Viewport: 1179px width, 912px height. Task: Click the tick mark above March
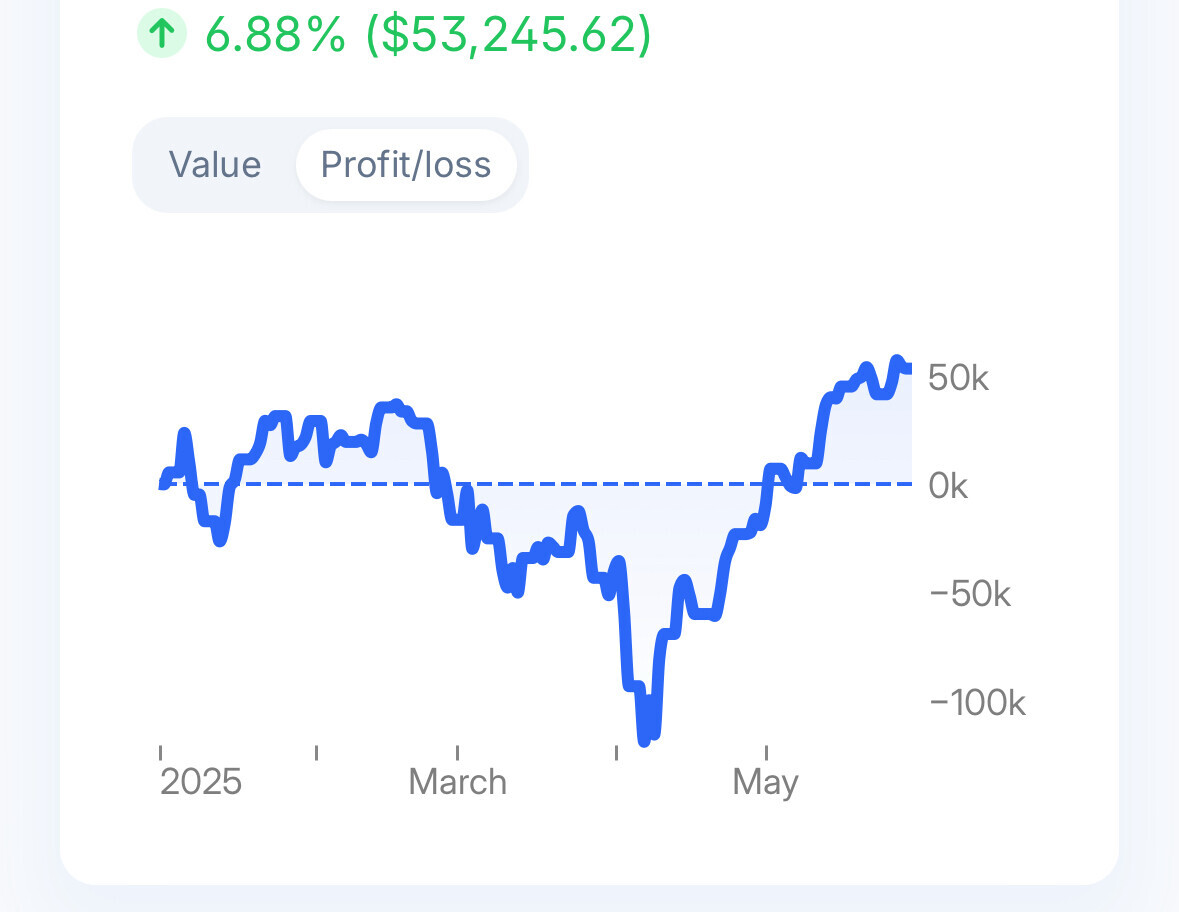coord(457,752)
